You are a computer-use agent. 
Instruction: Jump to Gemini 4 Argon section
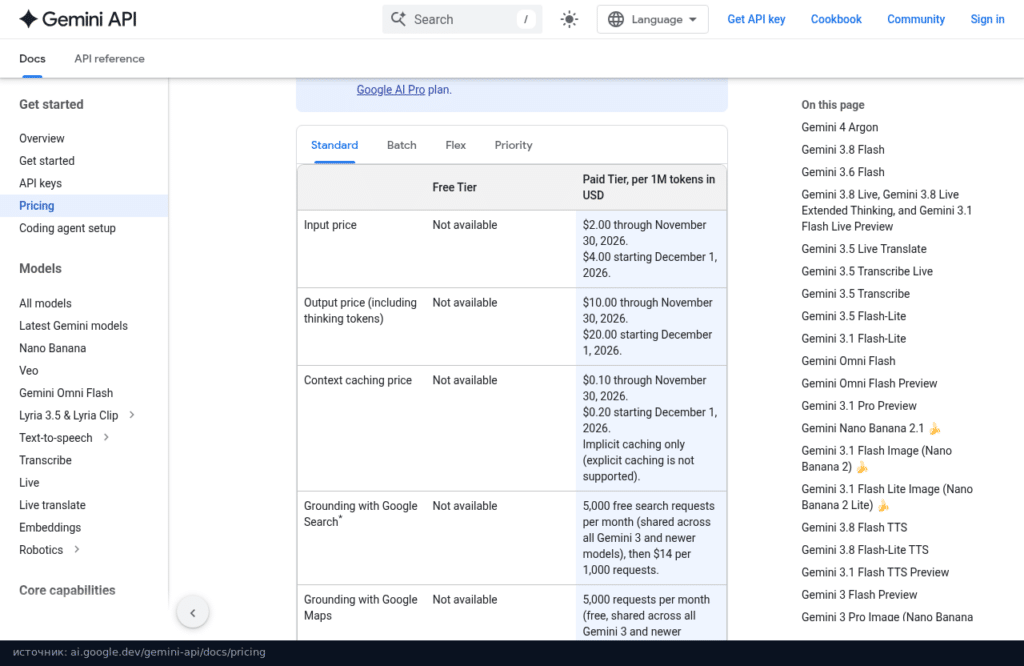tap(840, 127)
